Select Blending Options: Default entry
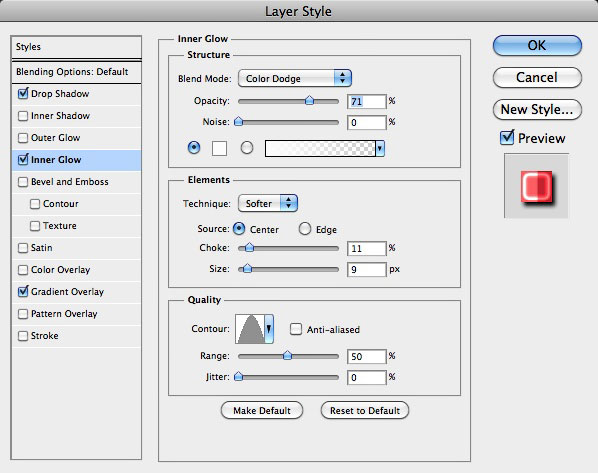 tap(76, 72)
